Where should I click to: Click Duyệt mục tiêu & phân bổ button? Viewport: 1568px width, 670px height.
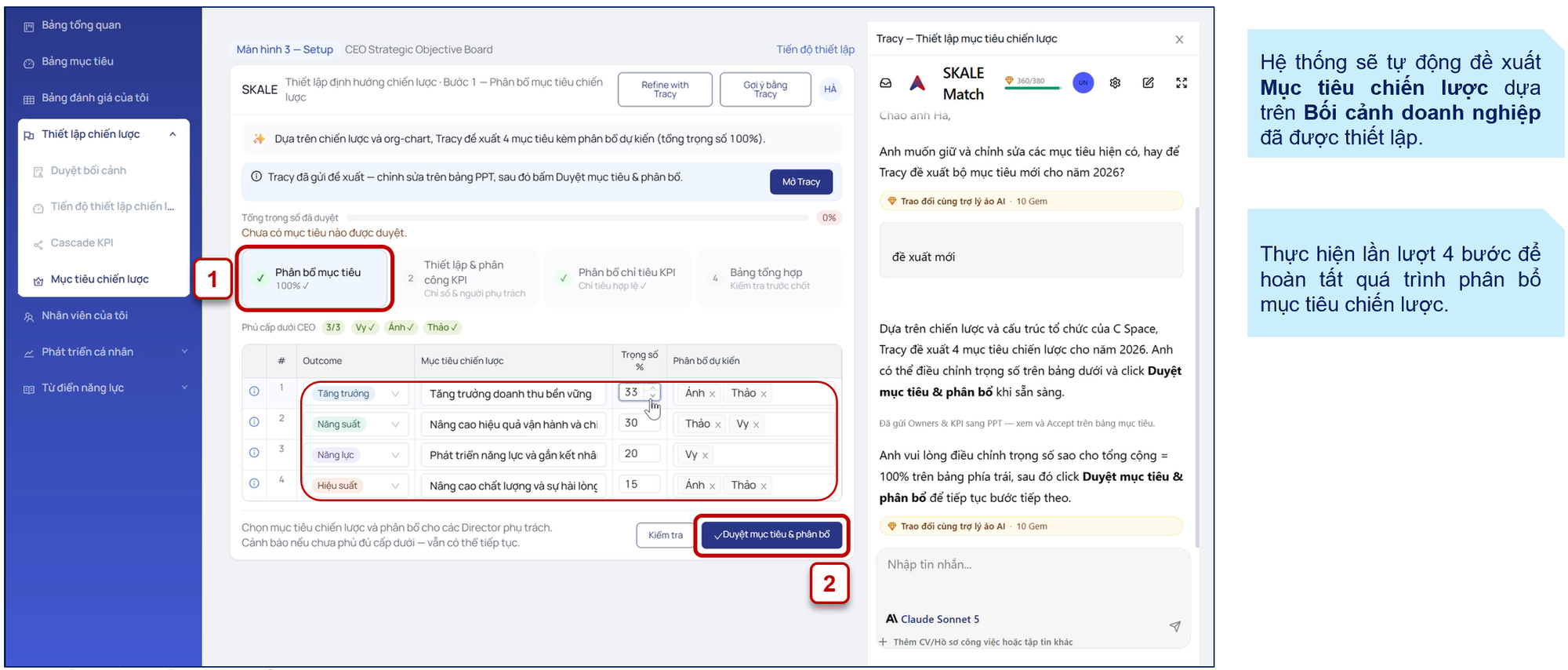click(x=771, y=535)
